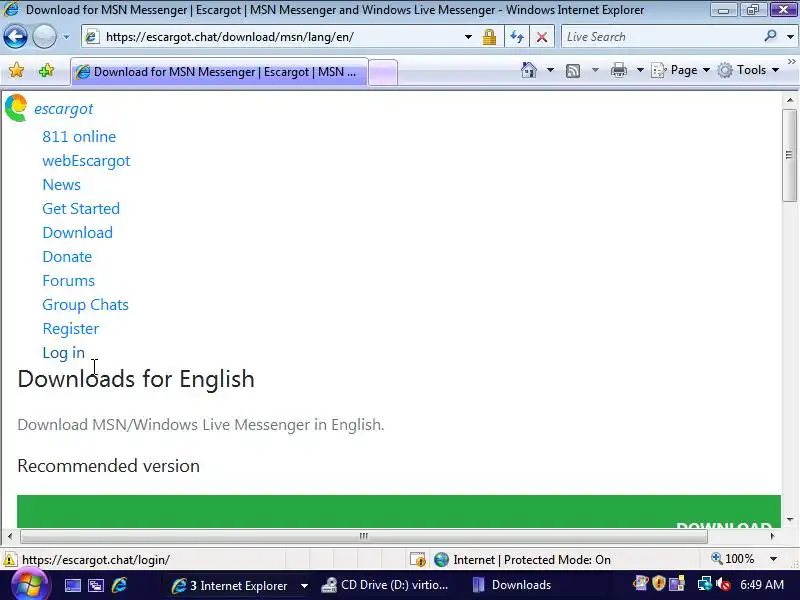The width and height of the screenshot is (800, 600).
Task: Click Internet Protected Mode zone indicator
Action: point(522,560)
